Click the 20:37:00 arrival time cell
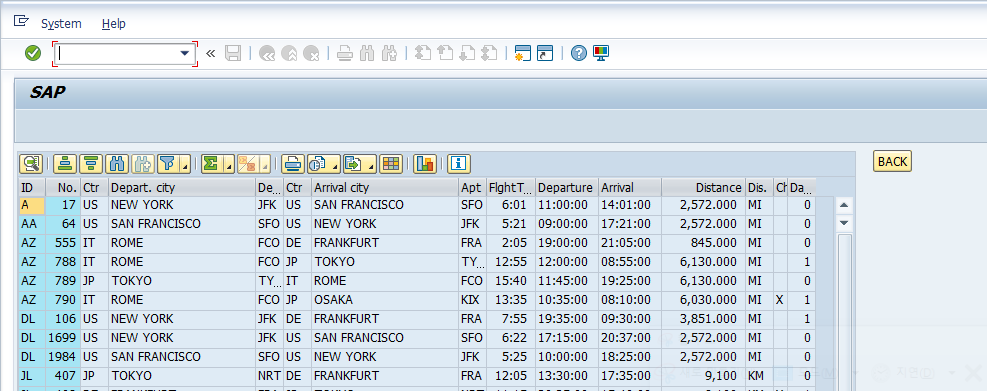 (x=629, y=337)
